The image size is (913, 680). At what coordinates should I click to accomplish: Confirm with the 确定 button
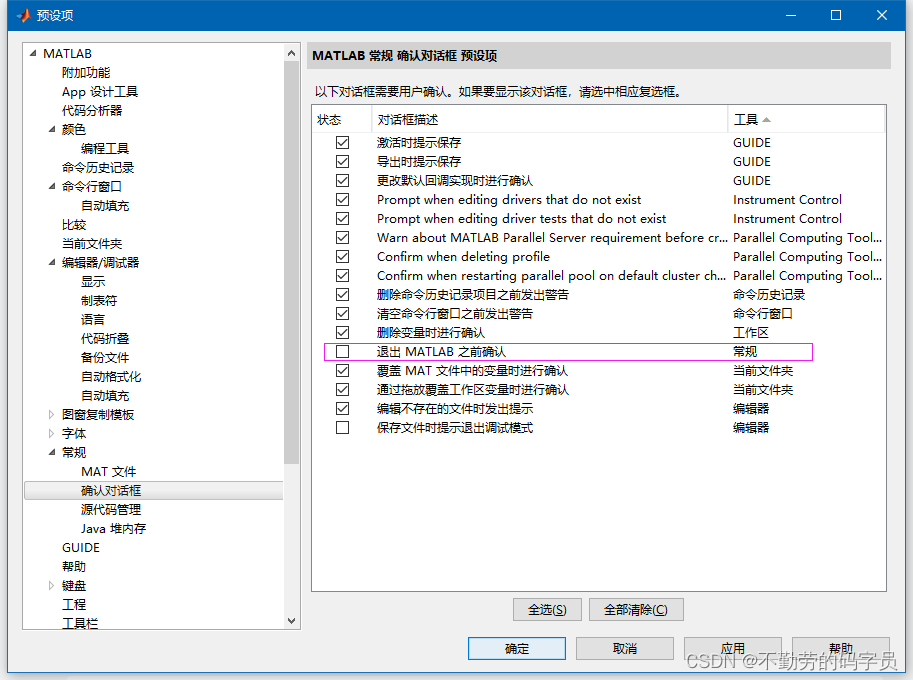(516, 649)
